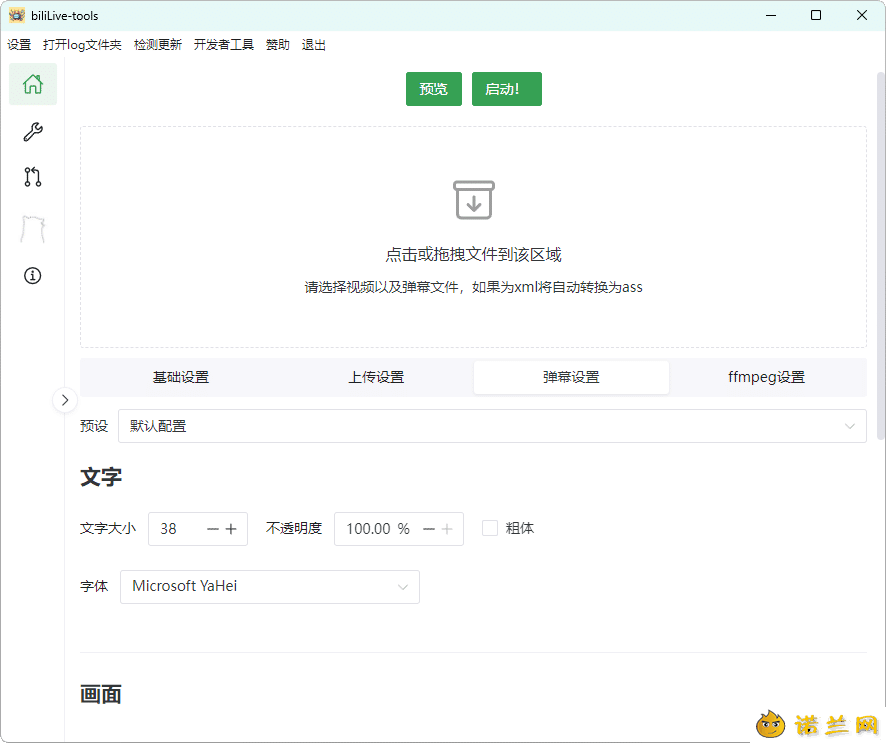This screenshot has width=886, height=743.
Task: Click the 退出 menu item
Action: (314, 45)
